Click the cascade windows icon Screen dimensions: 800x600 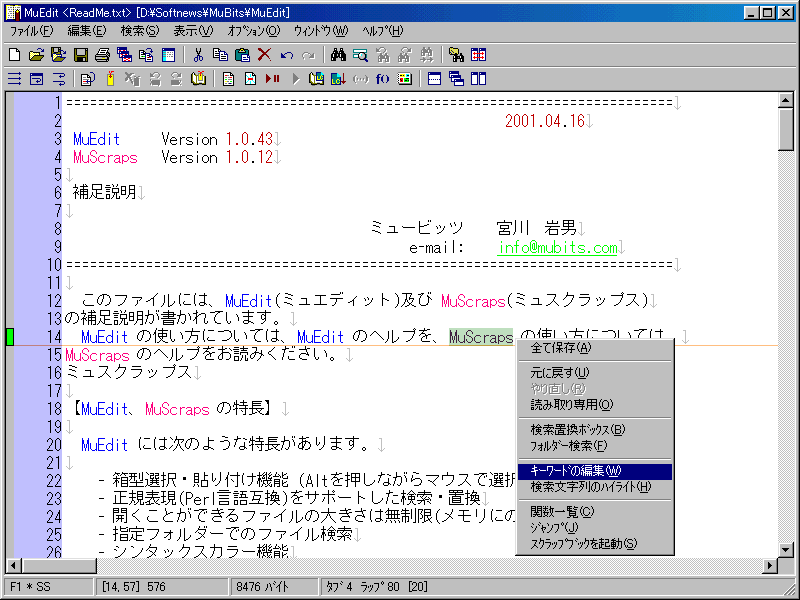[x=456, y=79]
